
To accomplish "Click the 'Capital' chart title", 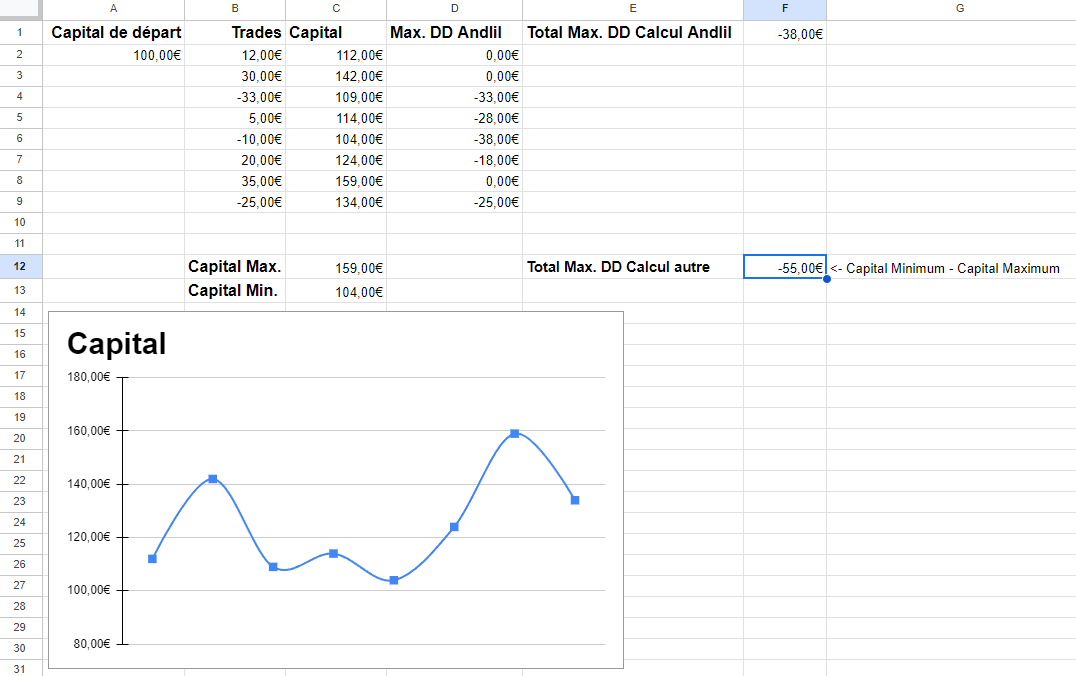I will (x=117, y=344).
